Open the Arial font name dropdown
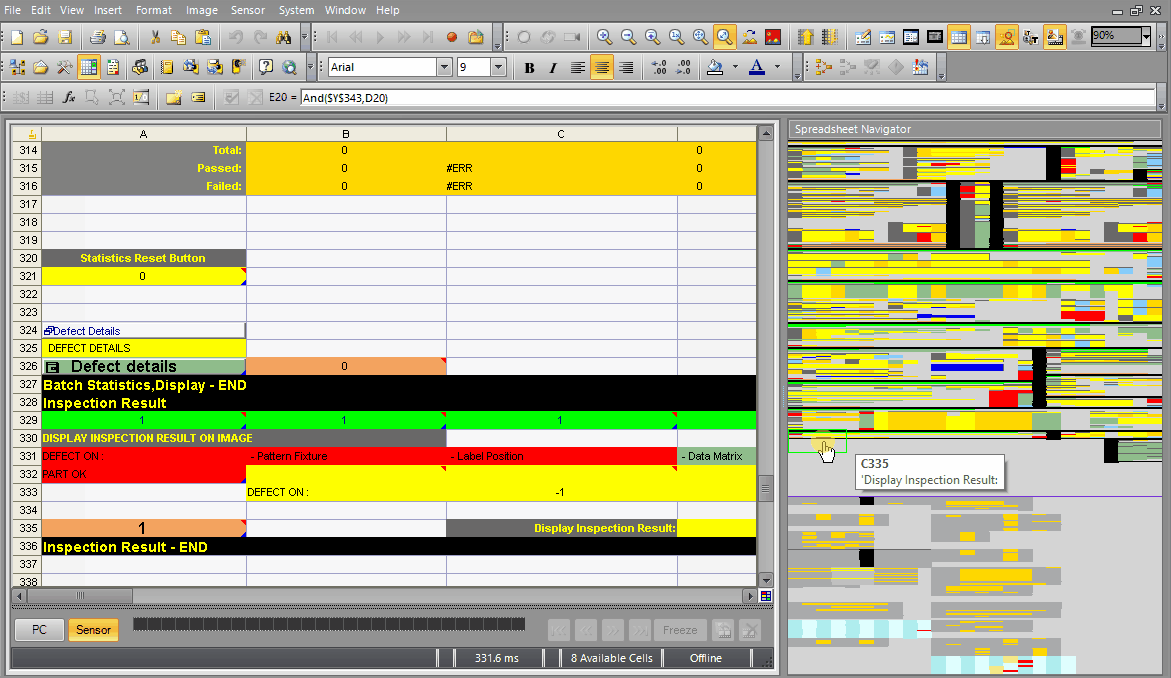The height and width of the screenshot is (678, 1171). (444, 68)
